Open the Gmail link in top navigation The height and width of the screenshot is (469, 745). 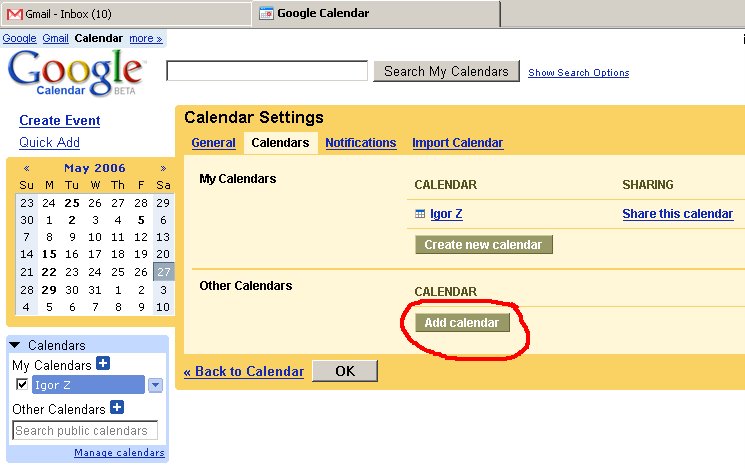[x=56, y=38]
